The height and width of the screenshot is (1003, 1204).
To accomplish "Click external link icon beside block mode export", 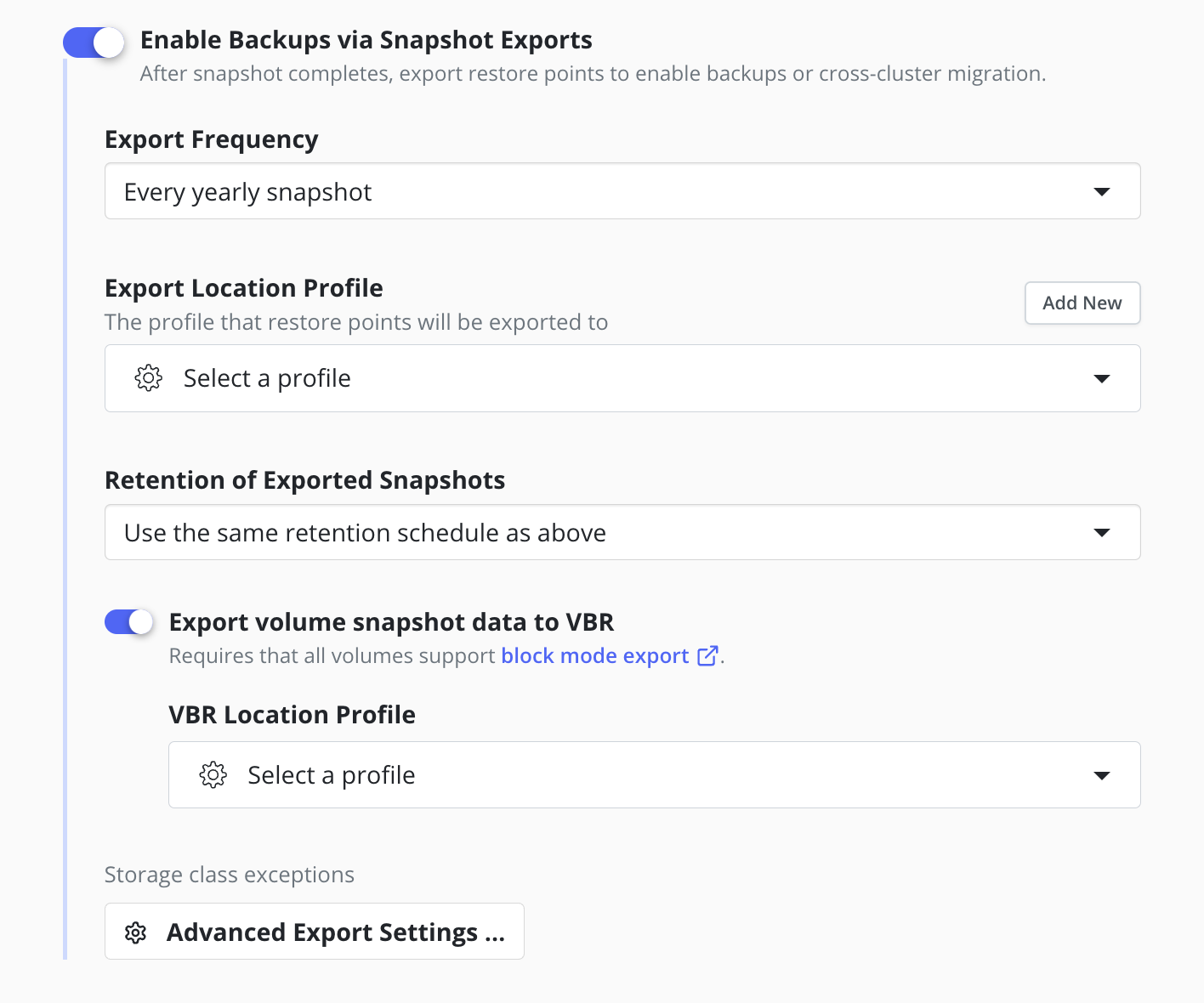I will tap(707, 656).
